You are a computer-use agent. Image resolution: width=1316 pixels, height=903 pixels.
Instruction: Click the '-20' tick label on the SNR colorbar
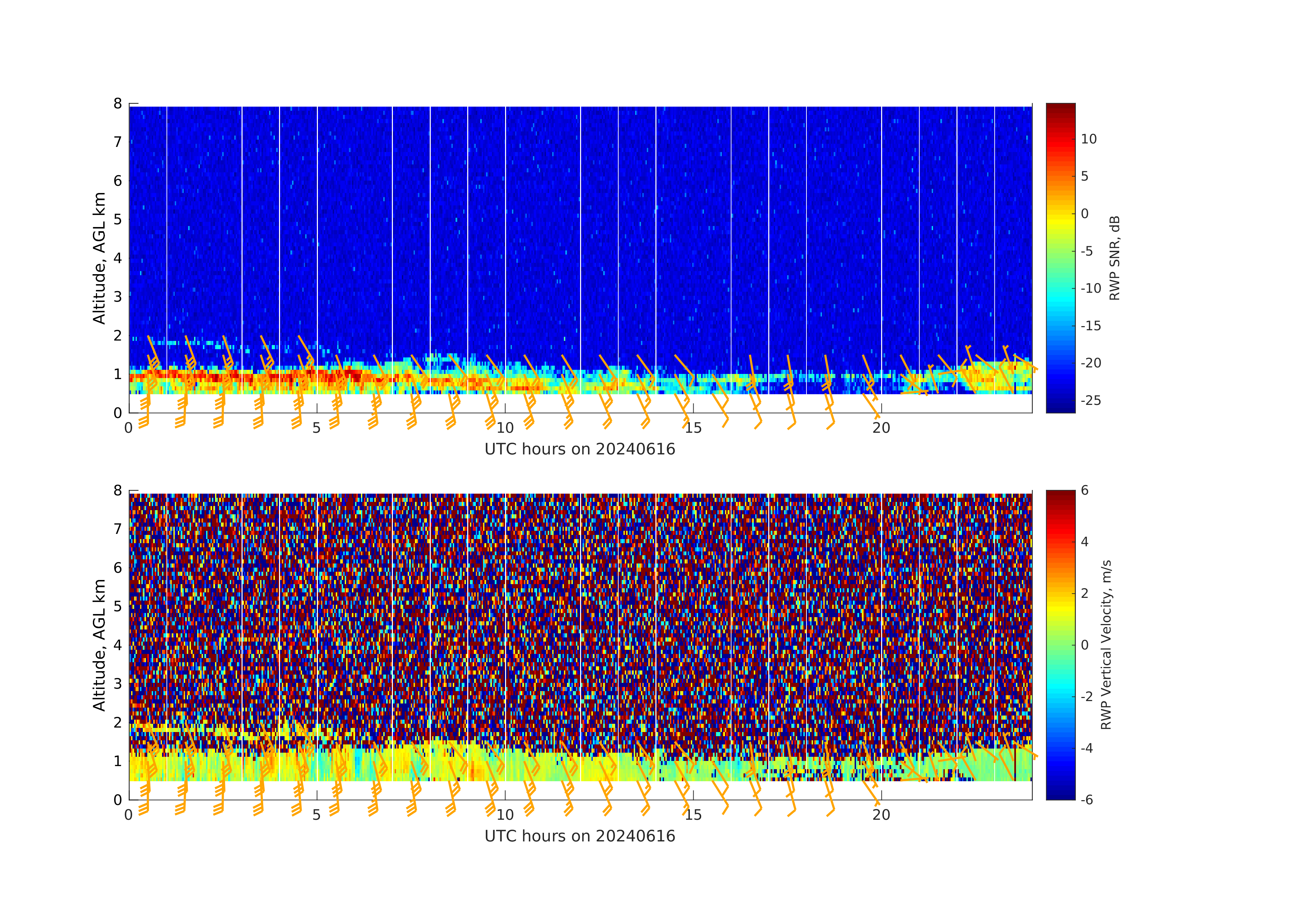pos(1091,363)
